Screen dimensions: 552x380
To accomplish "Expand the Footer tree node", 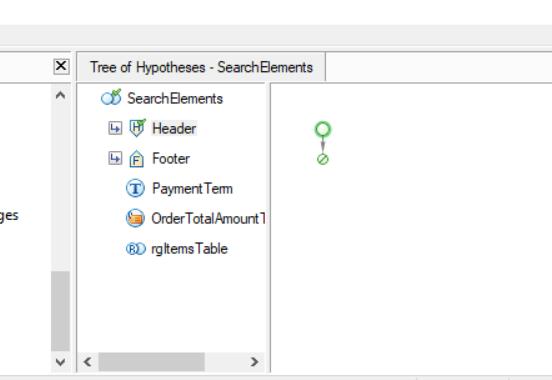I will pos(115,158).
